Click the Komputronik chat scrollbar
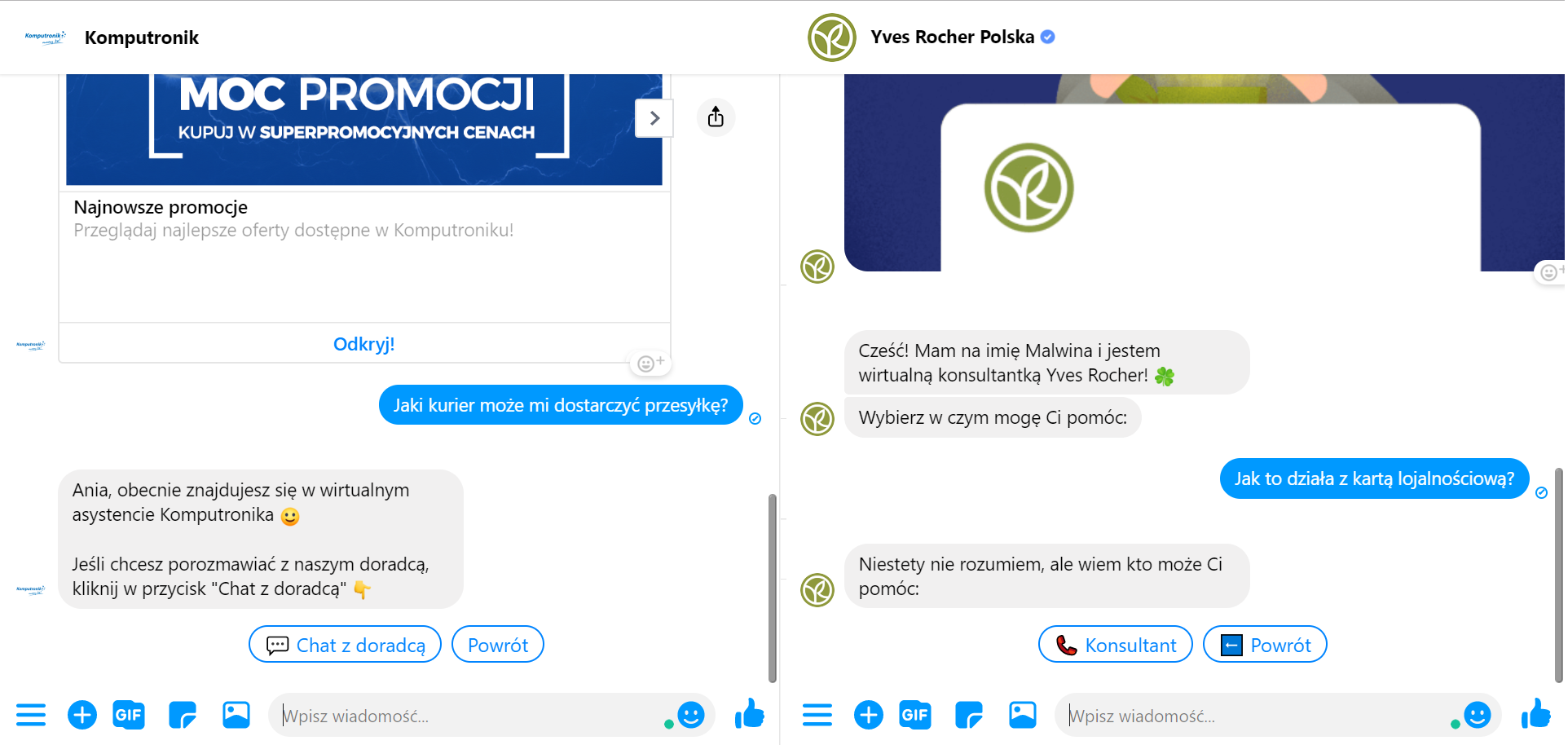This screenshot has width=1568, height=745. coord(772,588)
